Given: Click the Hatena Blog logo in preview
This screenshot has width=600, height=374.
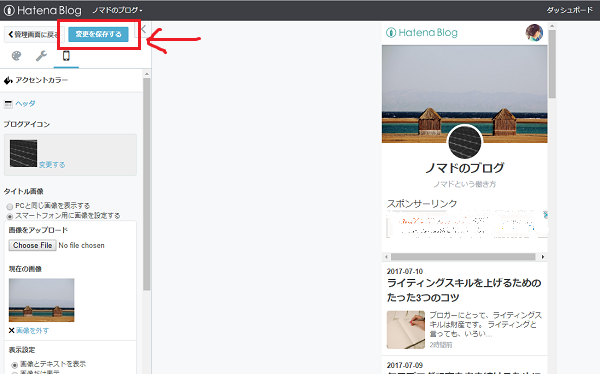Looking at the screenshot, I should click(x=422, y=33).
